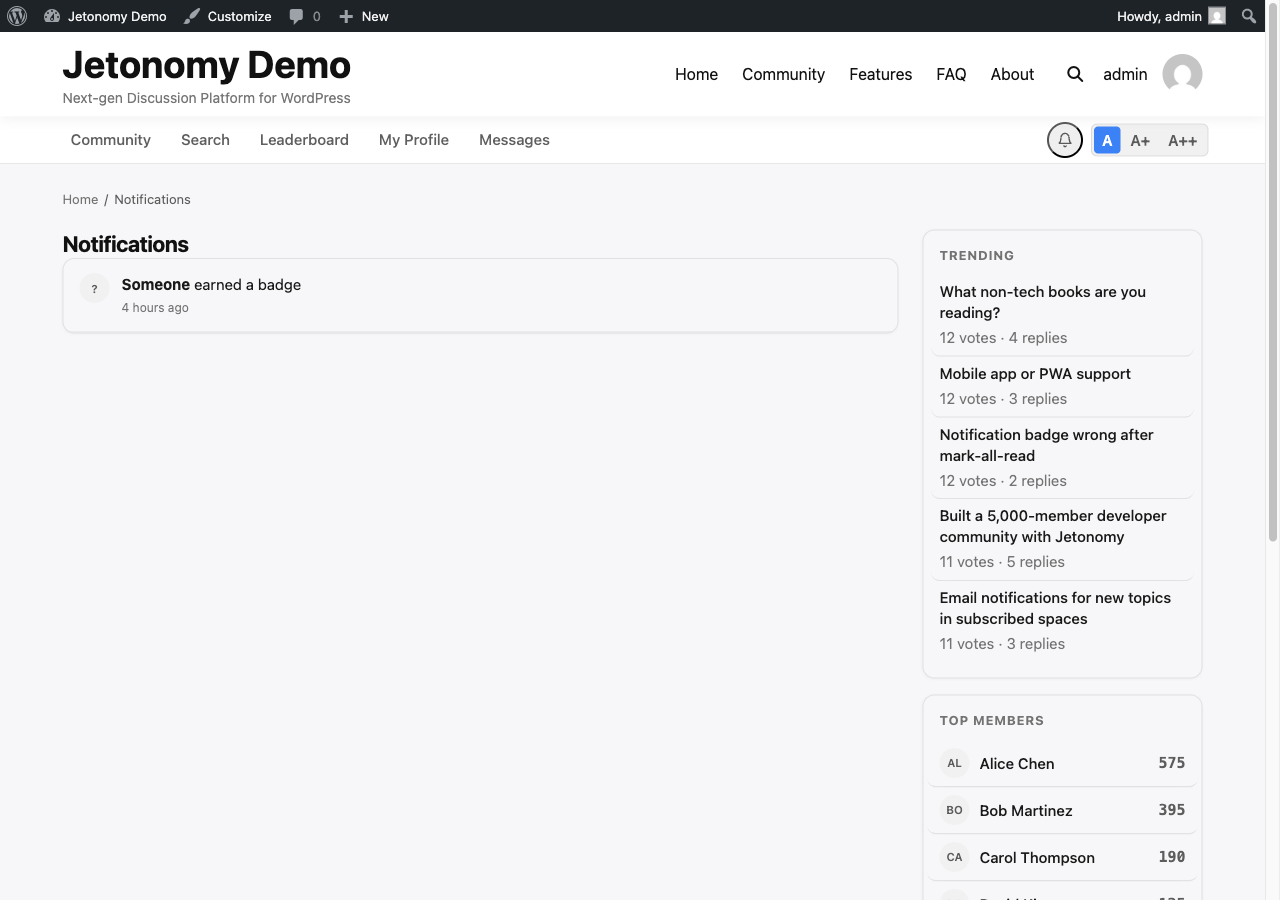This screenshot has width=1280, height=900.
Task: Open the Howdy, admin account menu
Action: point(1169,16)
